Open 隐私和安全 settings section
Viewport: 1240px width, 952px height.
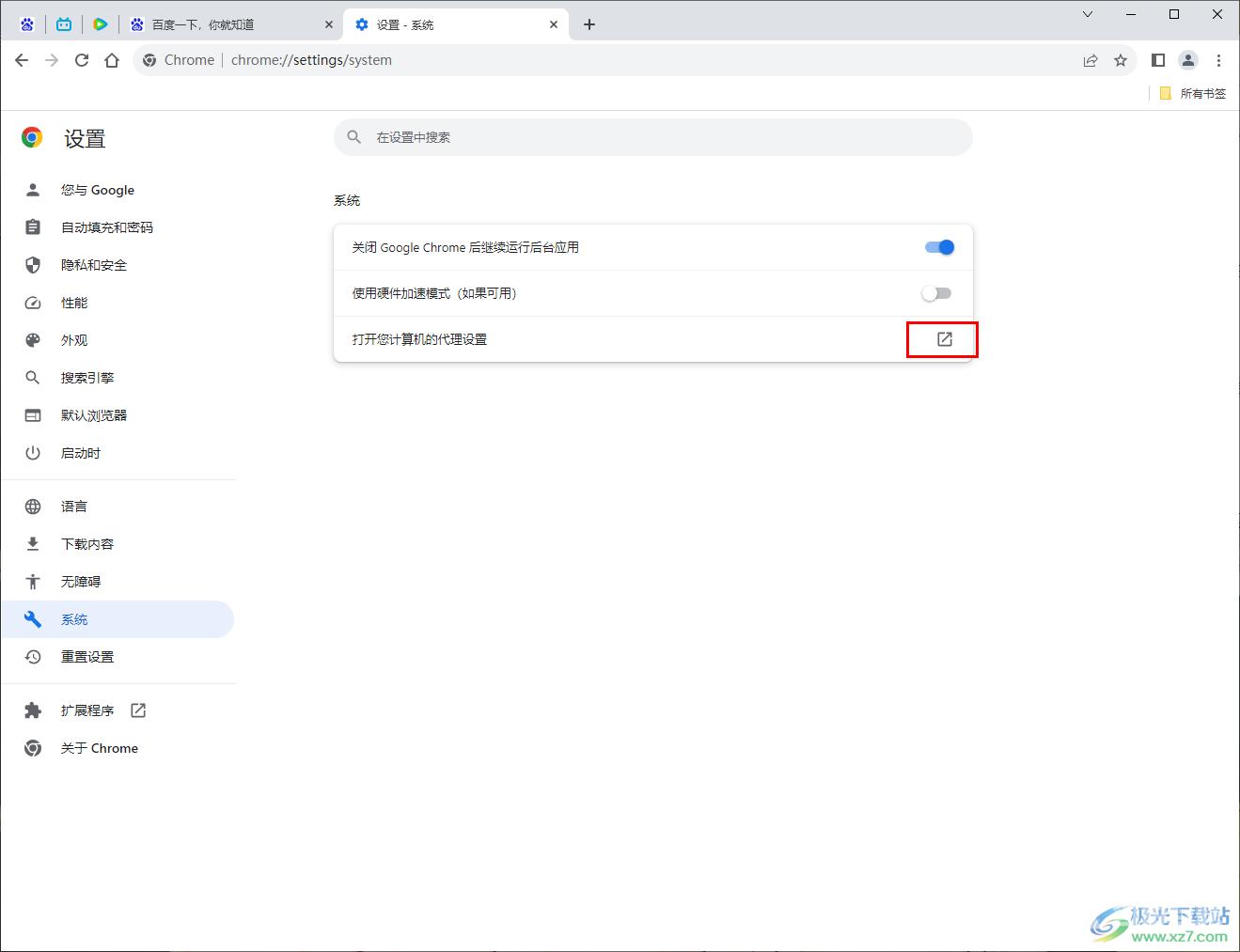pyautogui.click(x=118, y=265)
